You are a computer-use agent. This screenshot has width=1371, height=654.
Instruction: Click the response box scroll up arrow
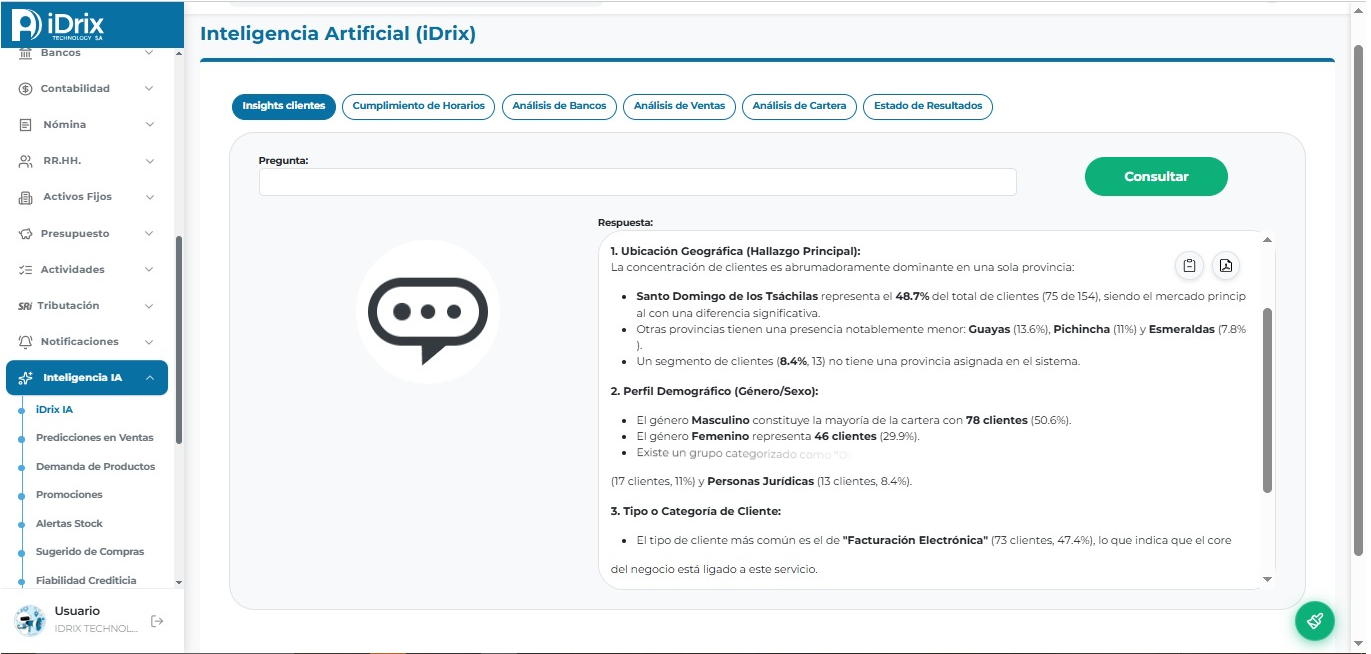pyautogui.click(x=1267, y=240)
